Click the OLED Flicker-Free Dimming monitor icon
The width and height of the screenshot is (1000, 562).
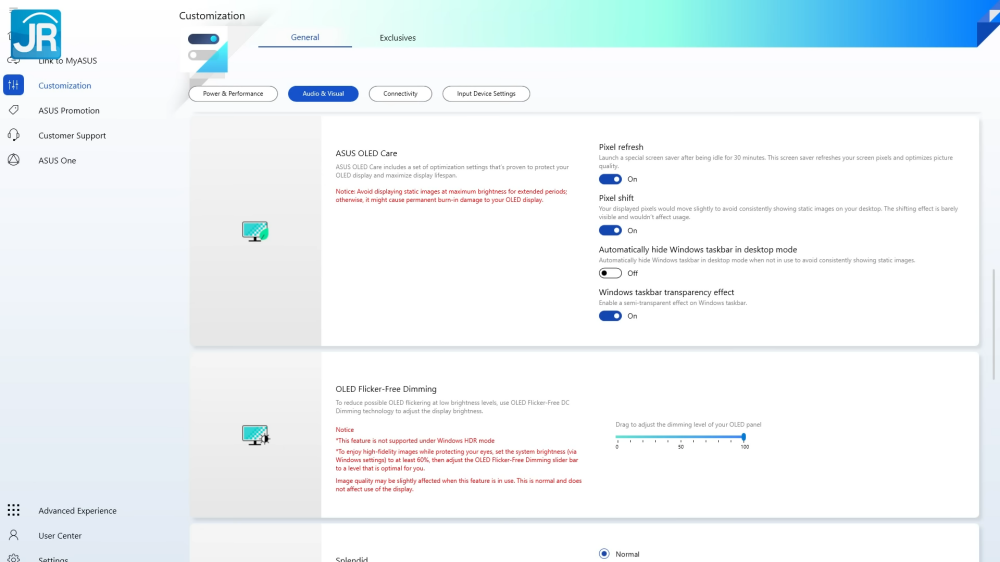[255, 435]
